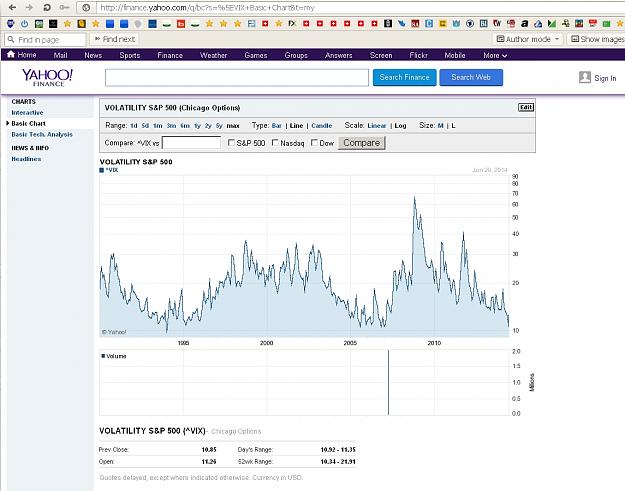Select the 1d chart range

(x=134, y=126)
